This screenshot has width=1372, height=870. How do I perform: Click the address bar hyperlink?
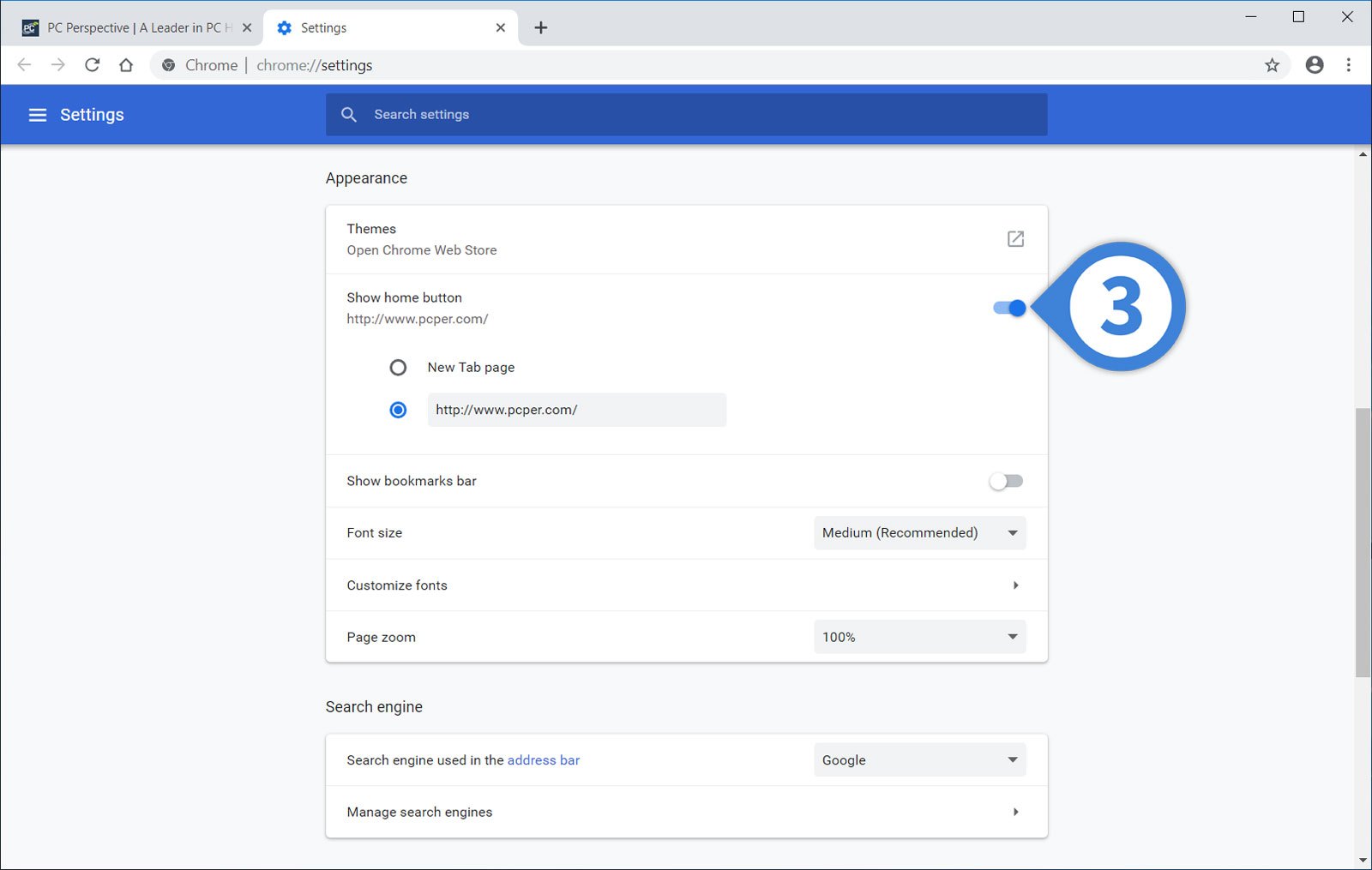pyautogui.click(x=543, y=759)
